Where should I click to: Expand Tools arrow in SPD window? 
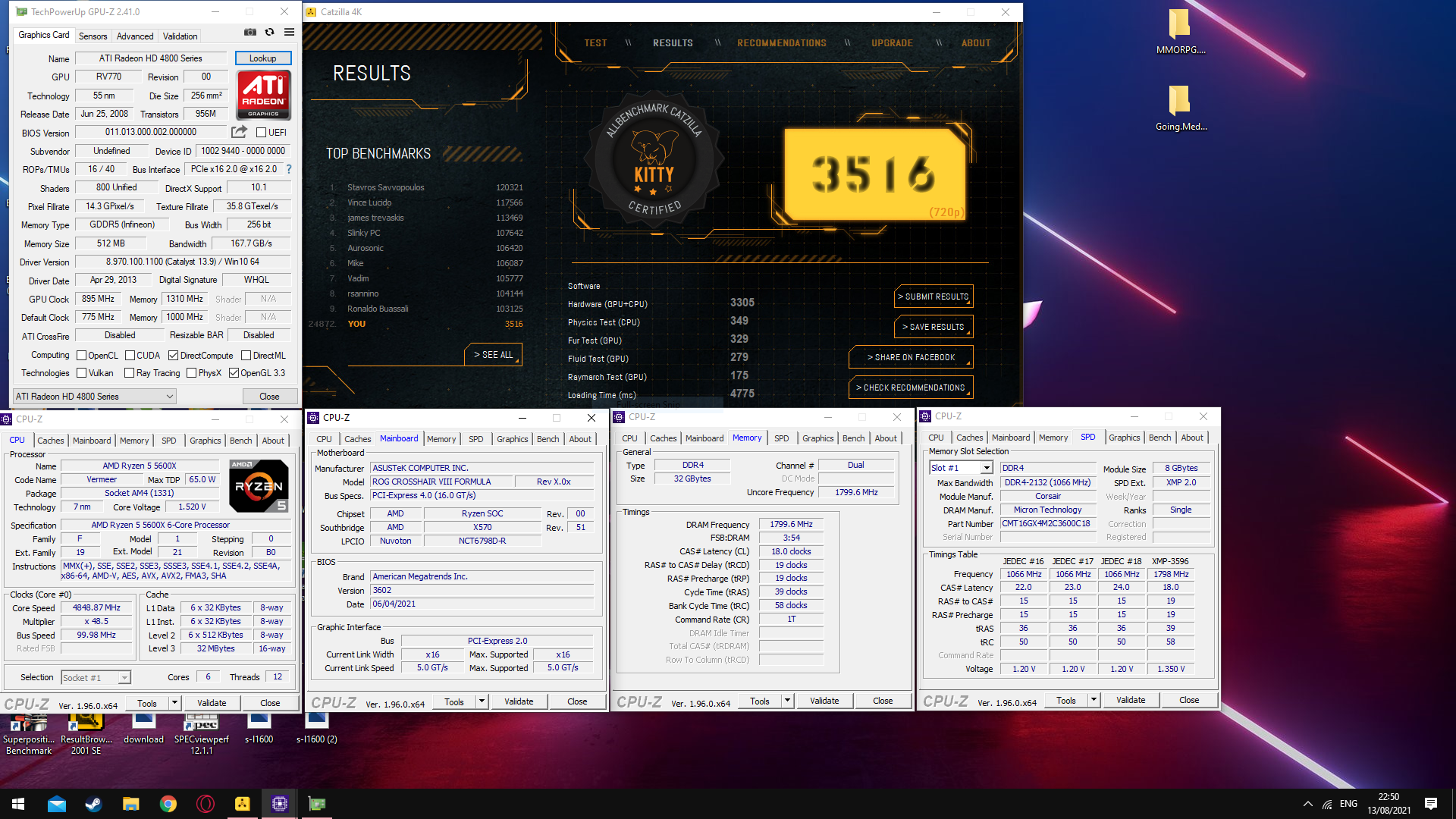[1094, 700]
